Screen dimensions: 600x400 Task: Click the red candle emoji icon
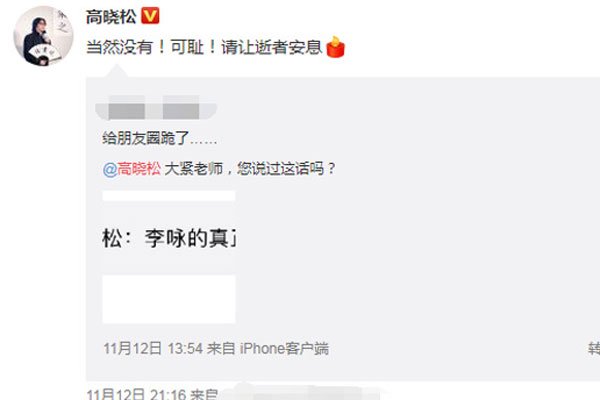(336, 47)
